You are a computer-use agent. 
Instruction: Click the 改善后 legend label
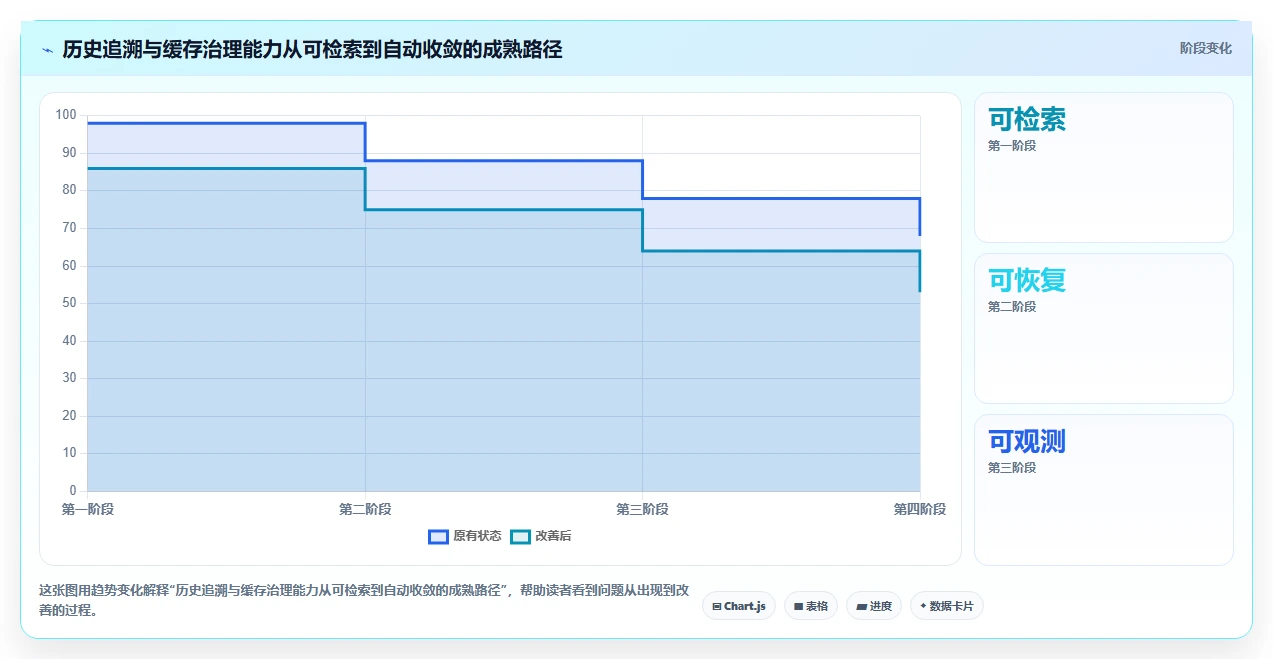[554, 536]
